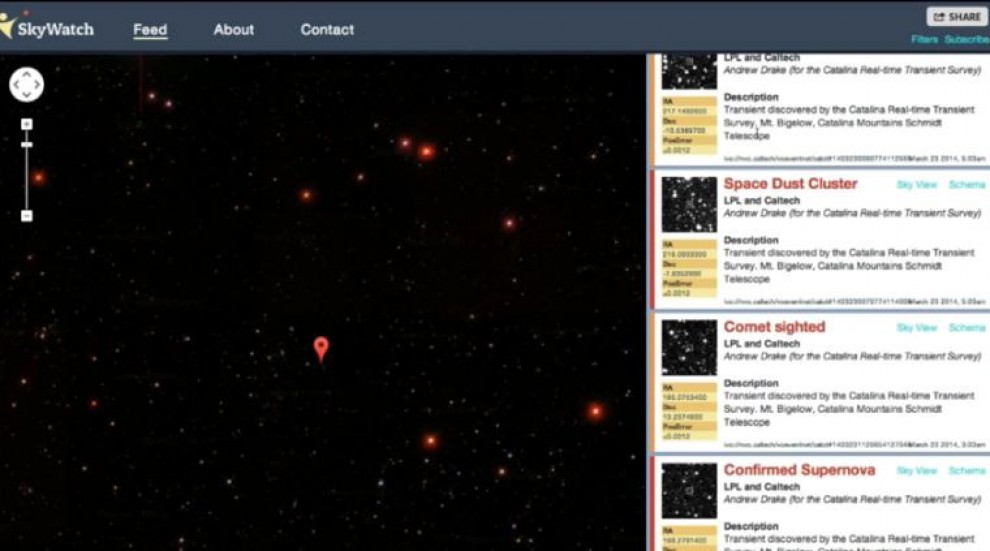The image size is (990, 551).
Task: Open the Feed tab
Action: click(150, 30)
